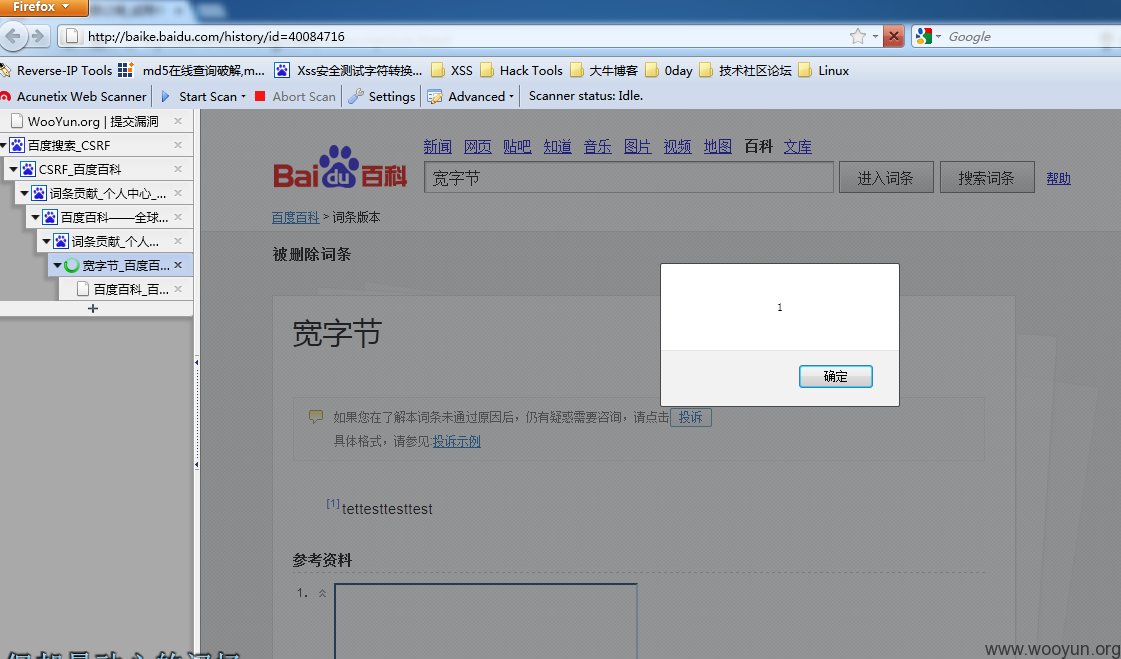Open the Advanced dropdown menu

(470, 96)
